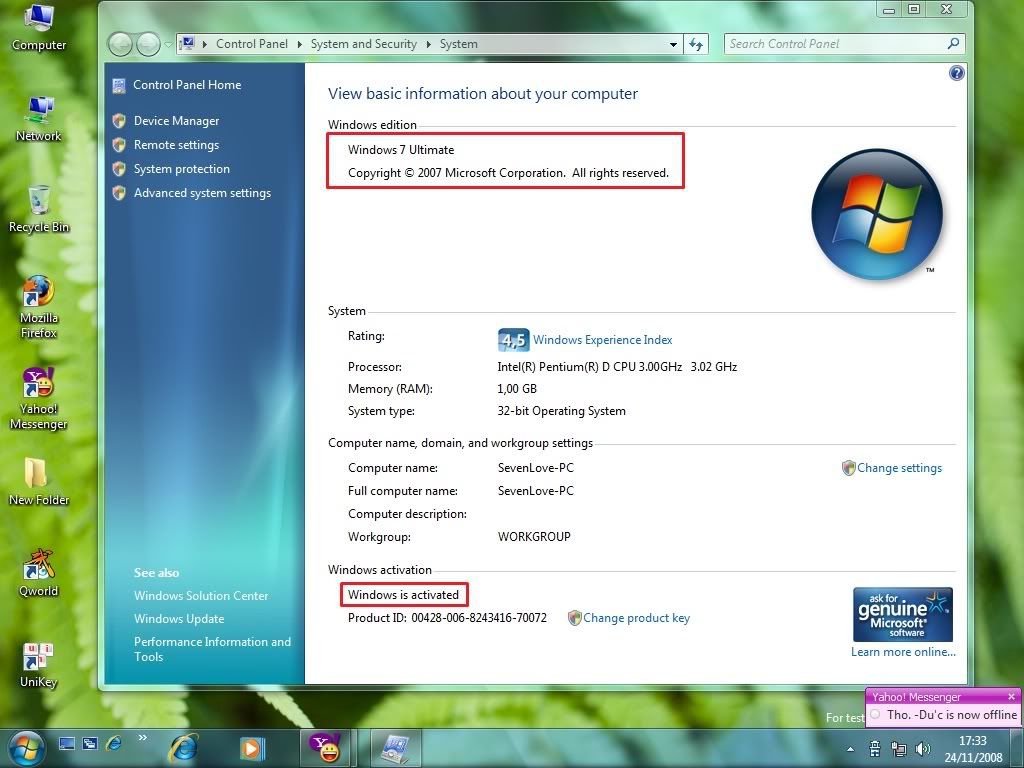Click the search magnifier icon
This screenshot has width=1024, height=768.
(x=953, y=44)
